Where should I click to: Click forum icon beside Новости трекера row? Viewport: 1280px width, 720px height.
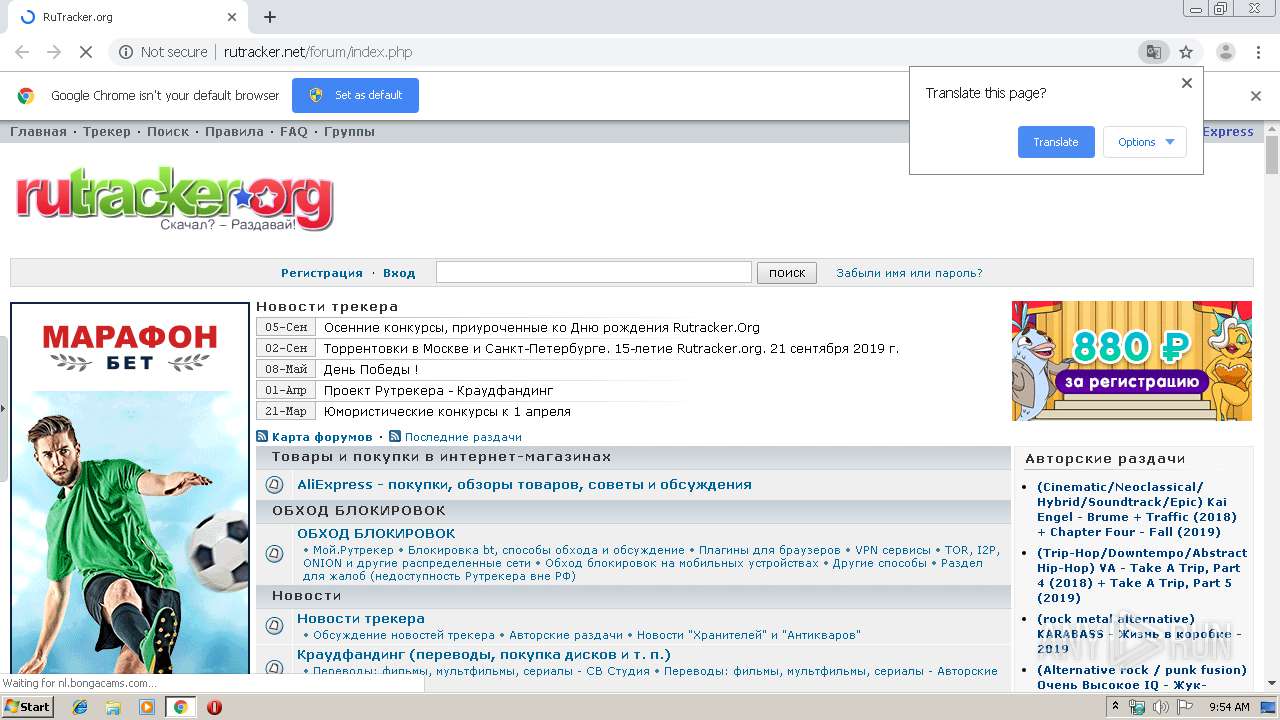coord(274,626)
